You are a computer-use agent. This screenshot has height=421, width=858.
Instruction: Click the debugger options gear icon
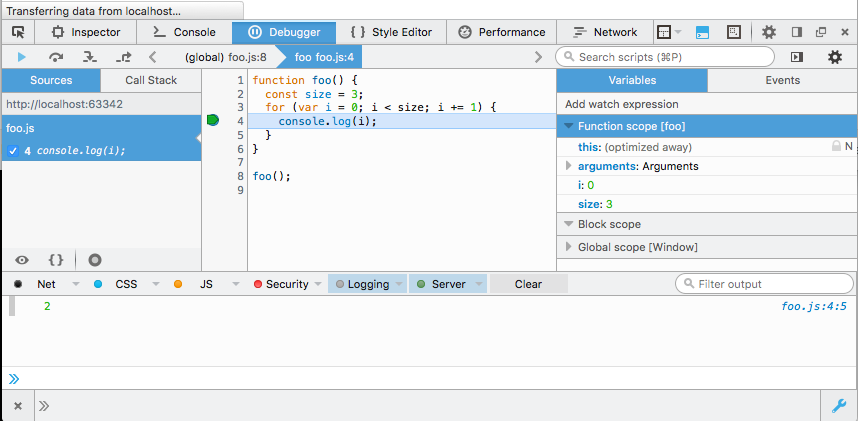[x=834, y=57]
